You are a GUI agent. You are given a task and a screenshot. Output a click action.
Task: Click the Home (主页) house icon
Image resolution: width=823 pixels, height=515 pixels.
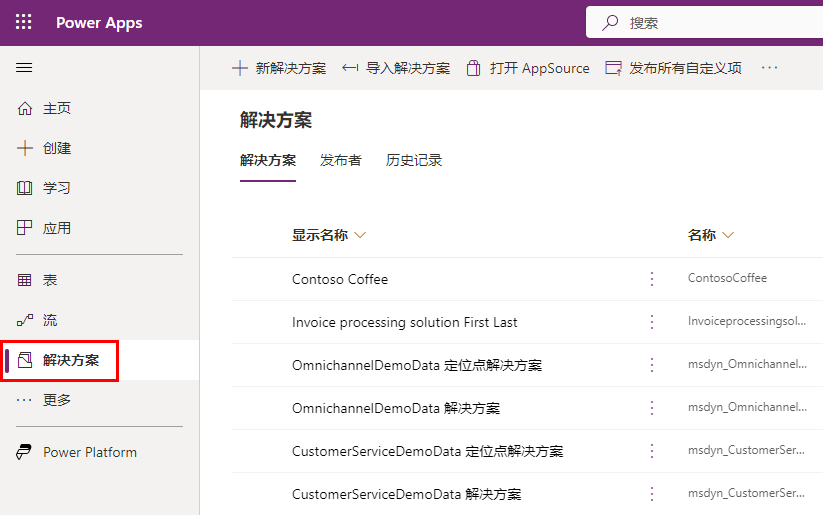click(x=25, y=108)
